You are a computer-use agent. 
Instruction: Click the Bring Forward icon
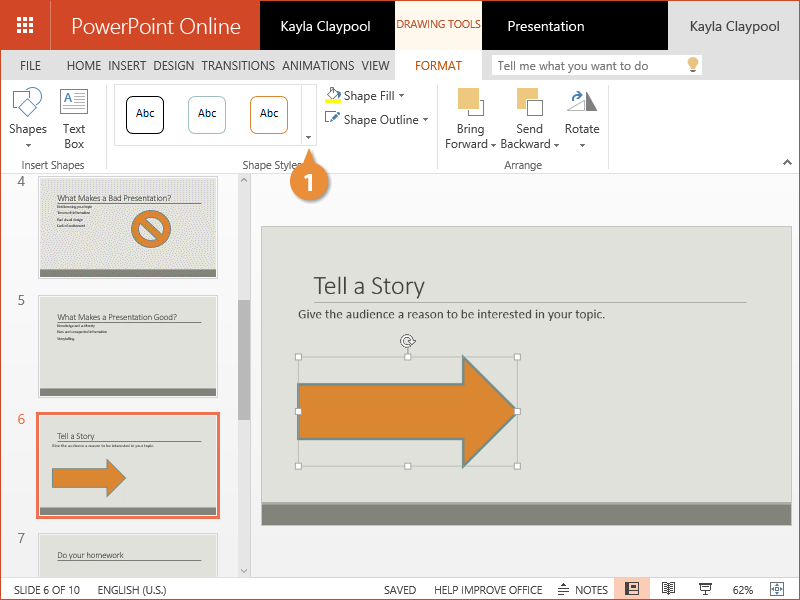(x=470, y=101)
